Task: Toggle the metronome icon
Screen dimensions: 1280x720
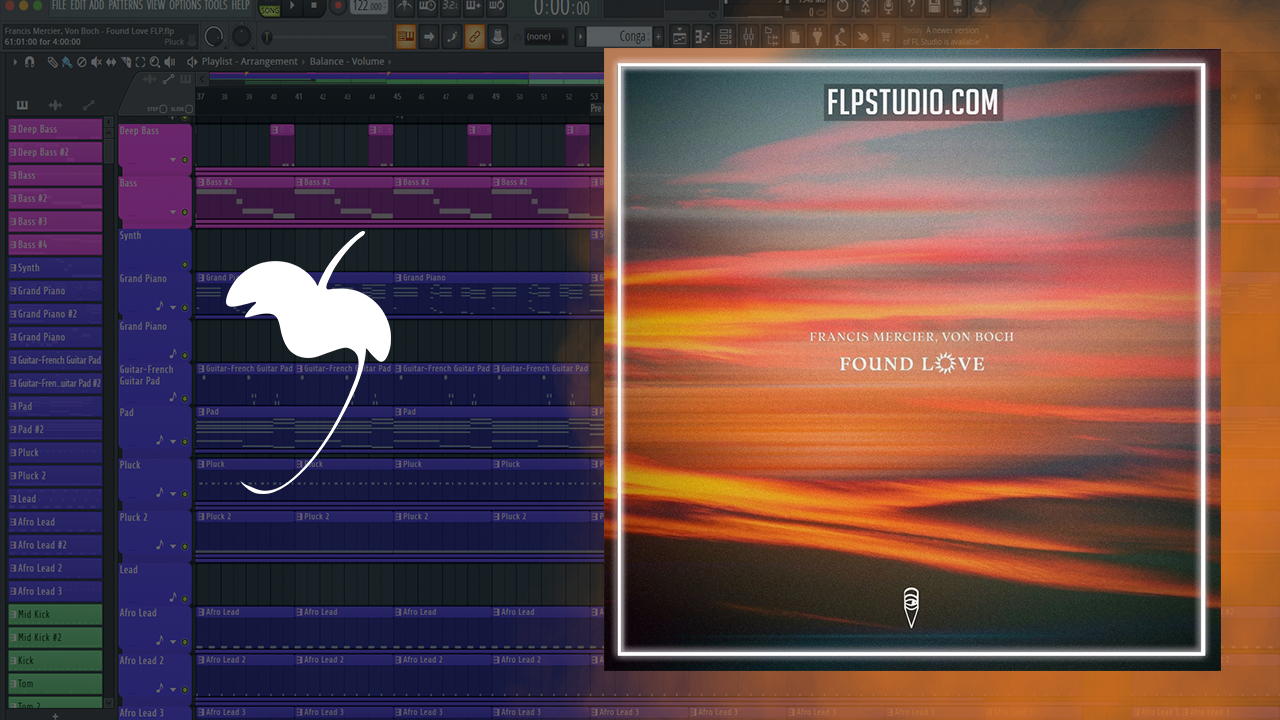Action: click(404, 7)
